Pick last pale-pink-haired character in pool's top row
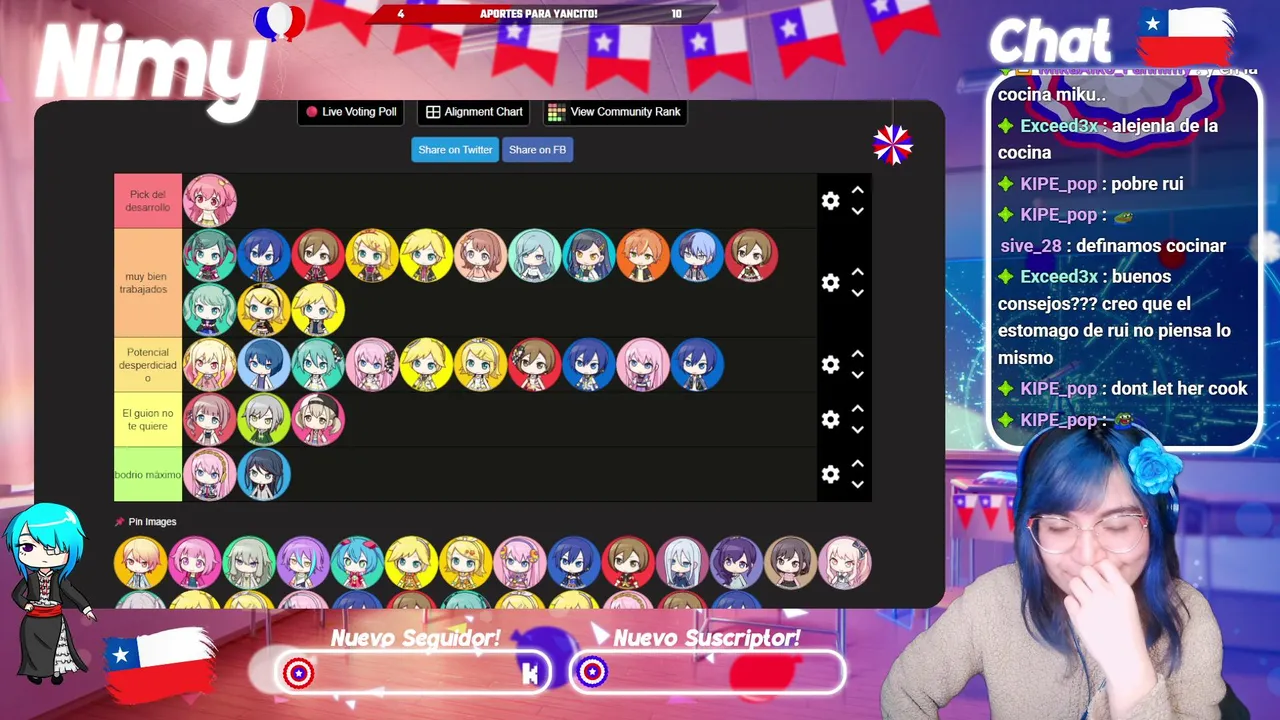Image resolution: width=1280 pixels, height=720 pixels. 844,563
